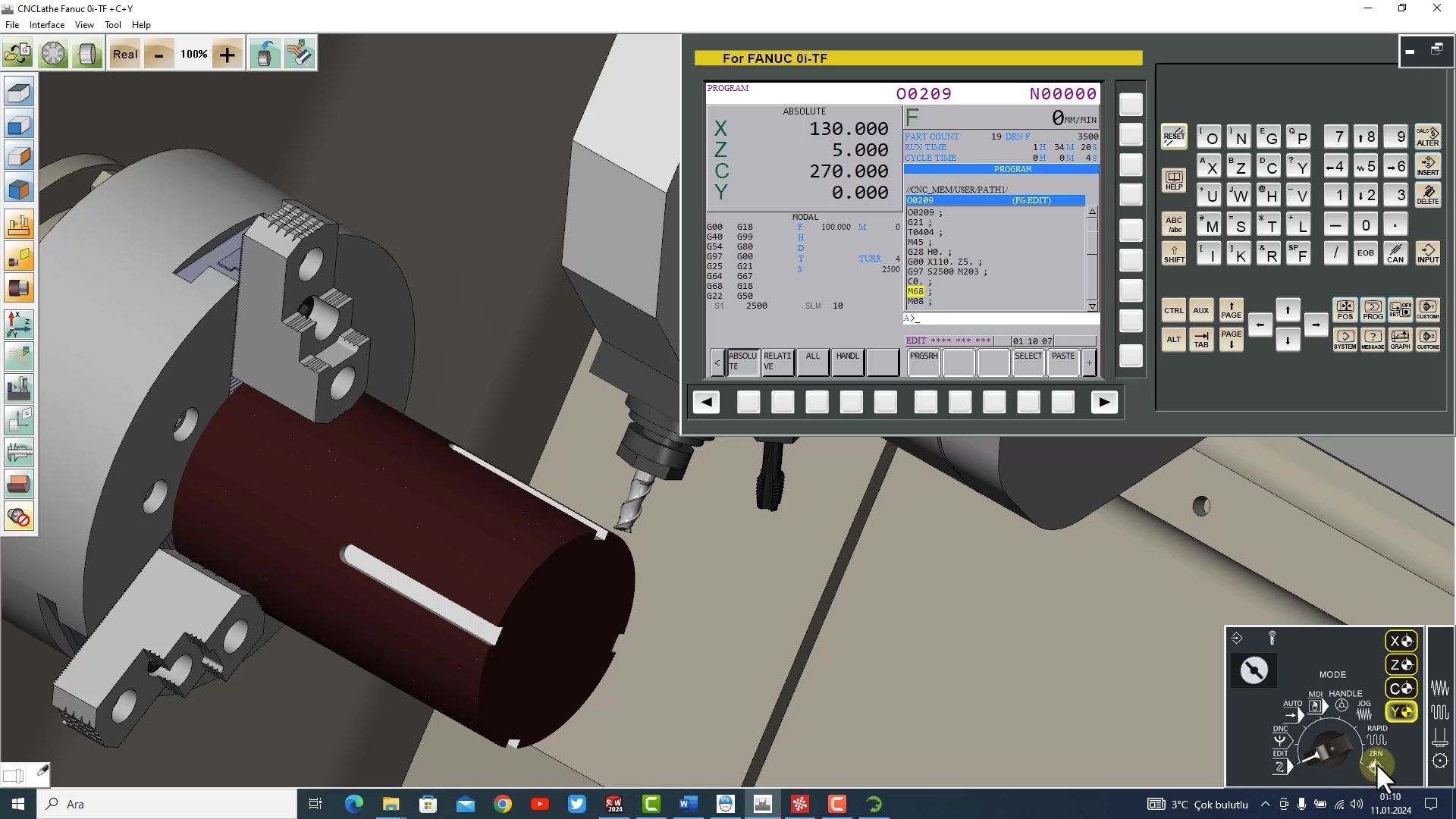Click the SYSTEM function key
1456x819 pixels.
1345,339
